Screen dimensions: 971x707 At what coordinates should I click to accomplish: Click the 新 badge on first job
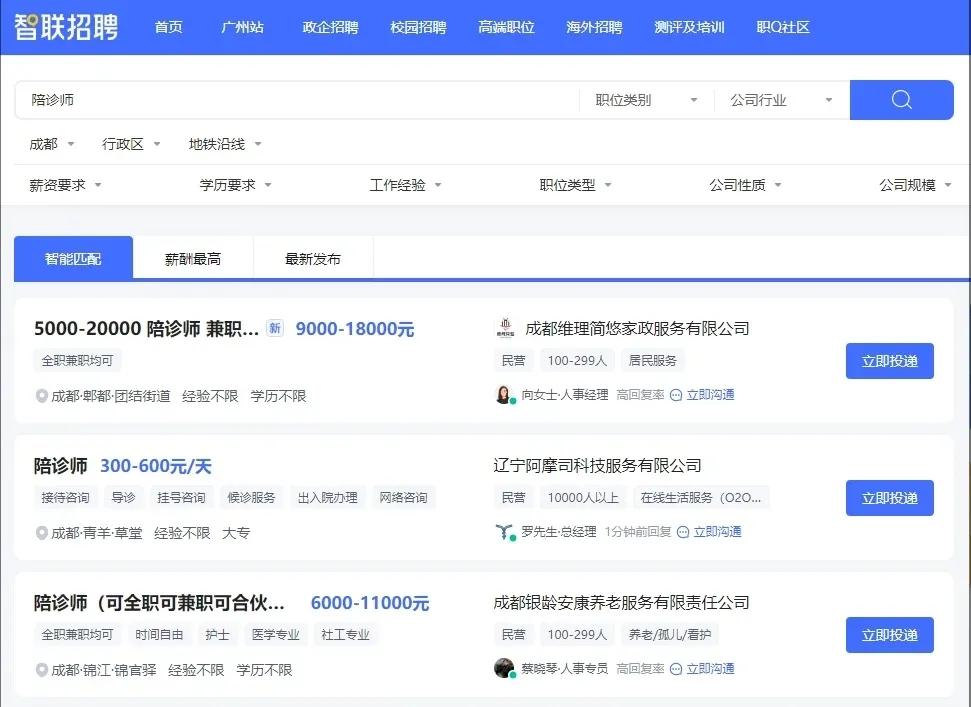click(x=275, y=328)
